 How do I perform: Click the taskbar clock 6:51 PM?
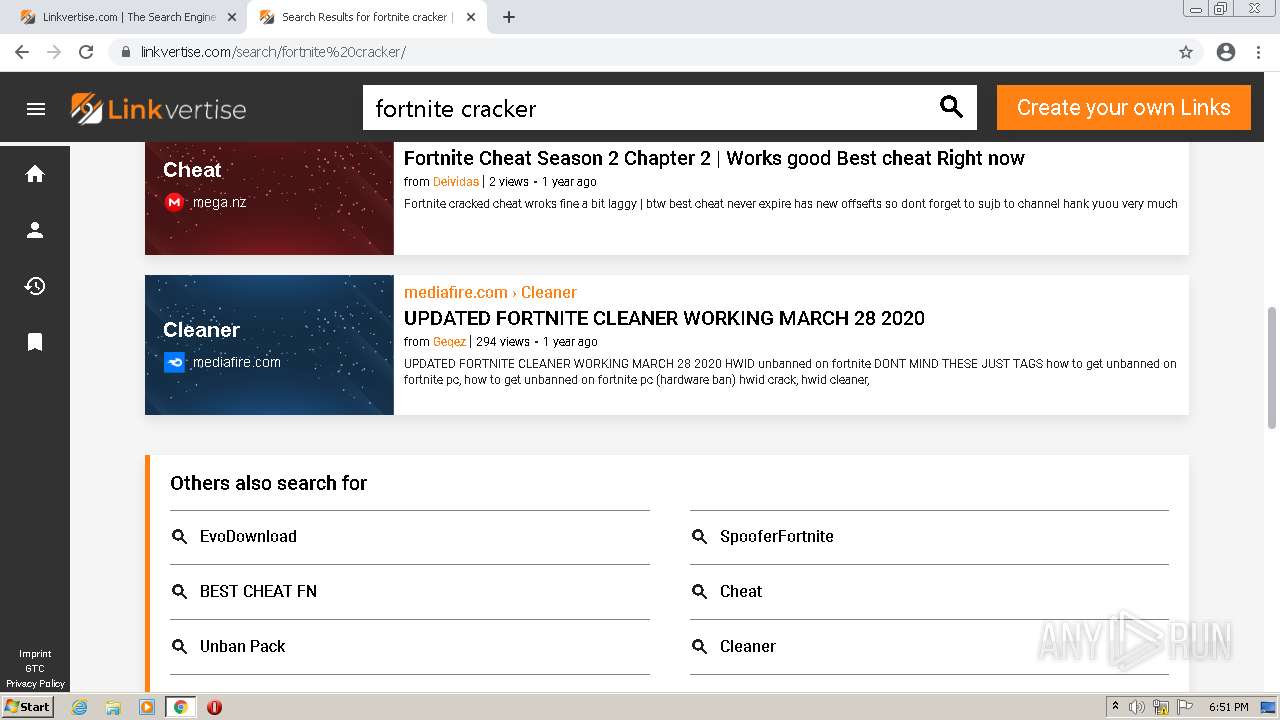coord(1229,707)
